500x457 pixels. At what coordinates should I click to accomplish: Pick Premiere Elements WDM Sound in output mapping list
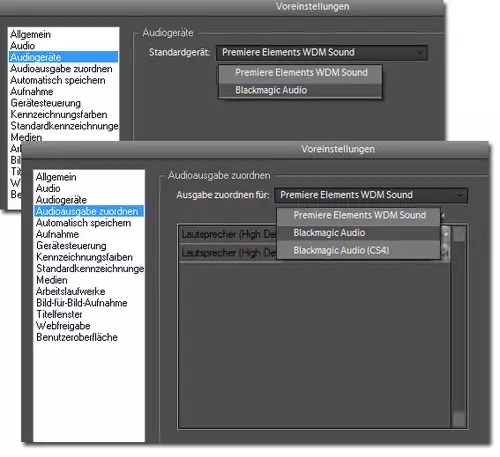pos(359,215)
